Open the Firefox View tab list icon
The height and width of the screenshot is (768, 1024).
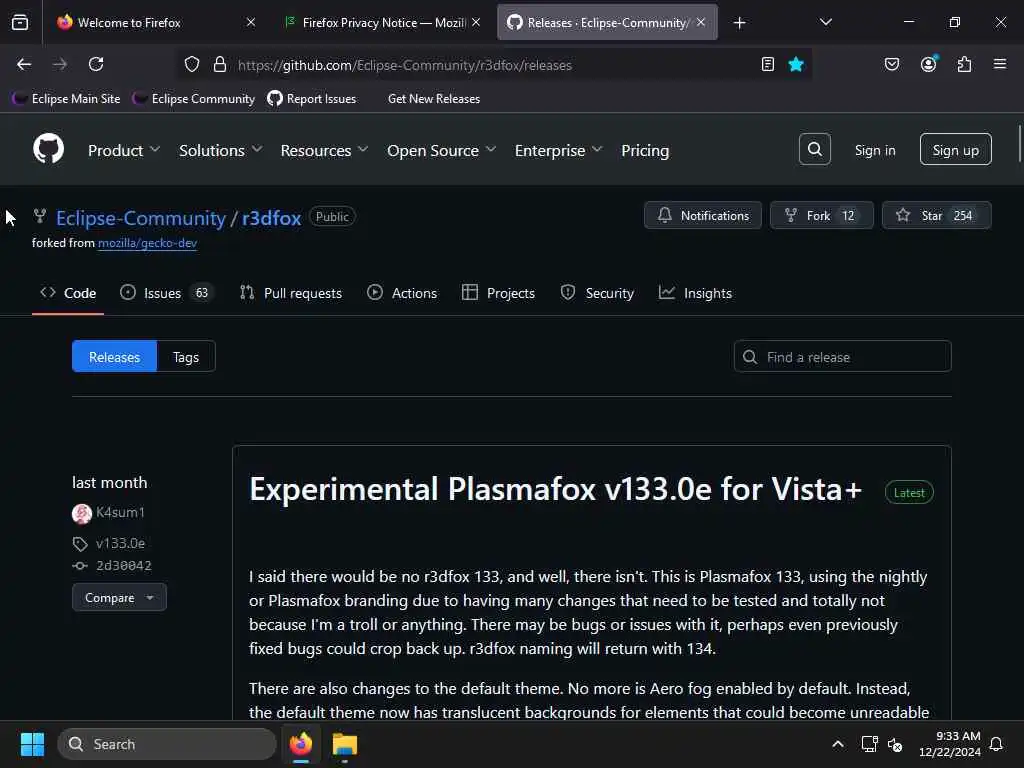pos(20,23)
